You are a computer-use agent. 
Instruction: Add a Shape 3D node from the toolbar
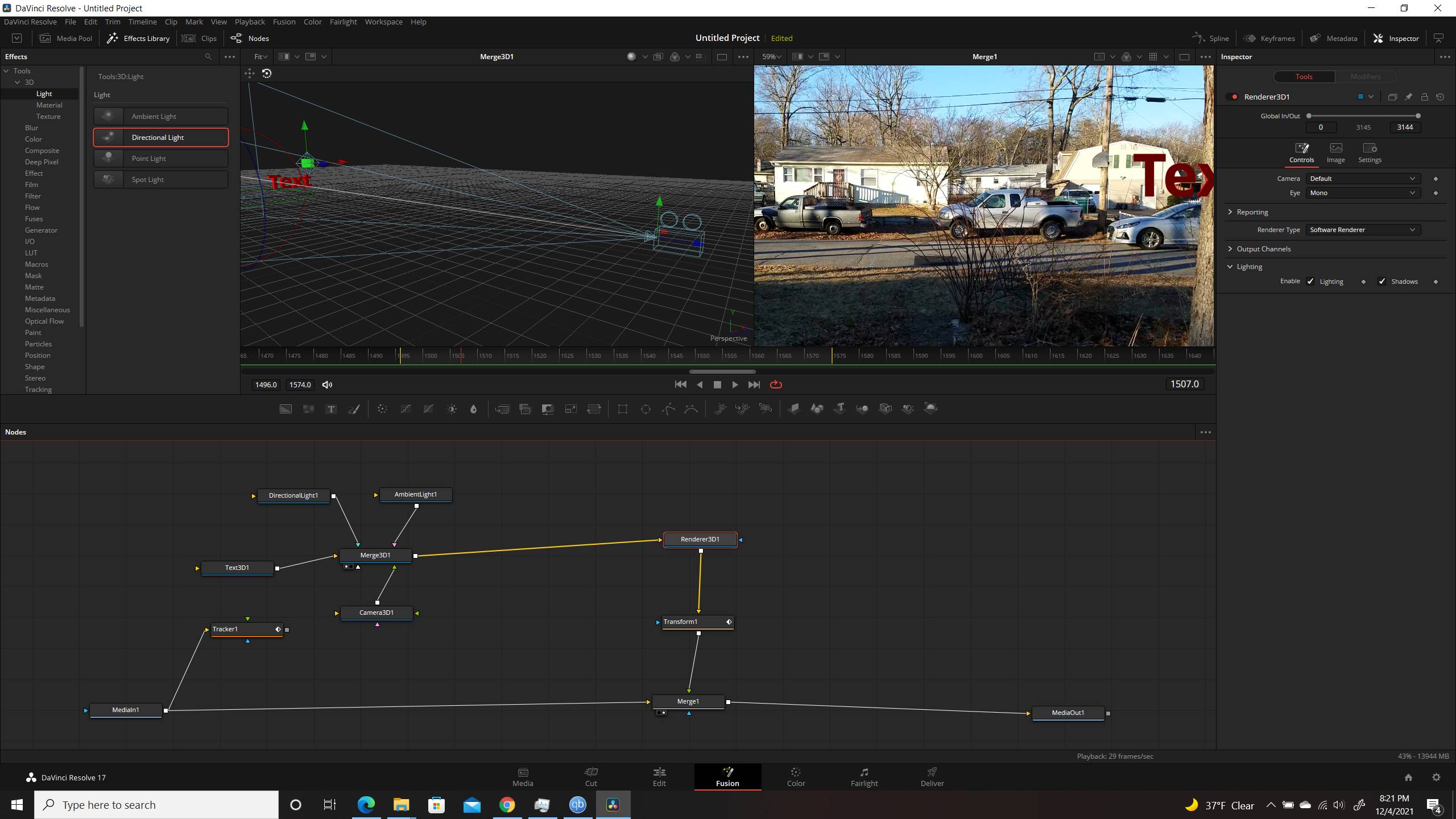tap(817, 409)
